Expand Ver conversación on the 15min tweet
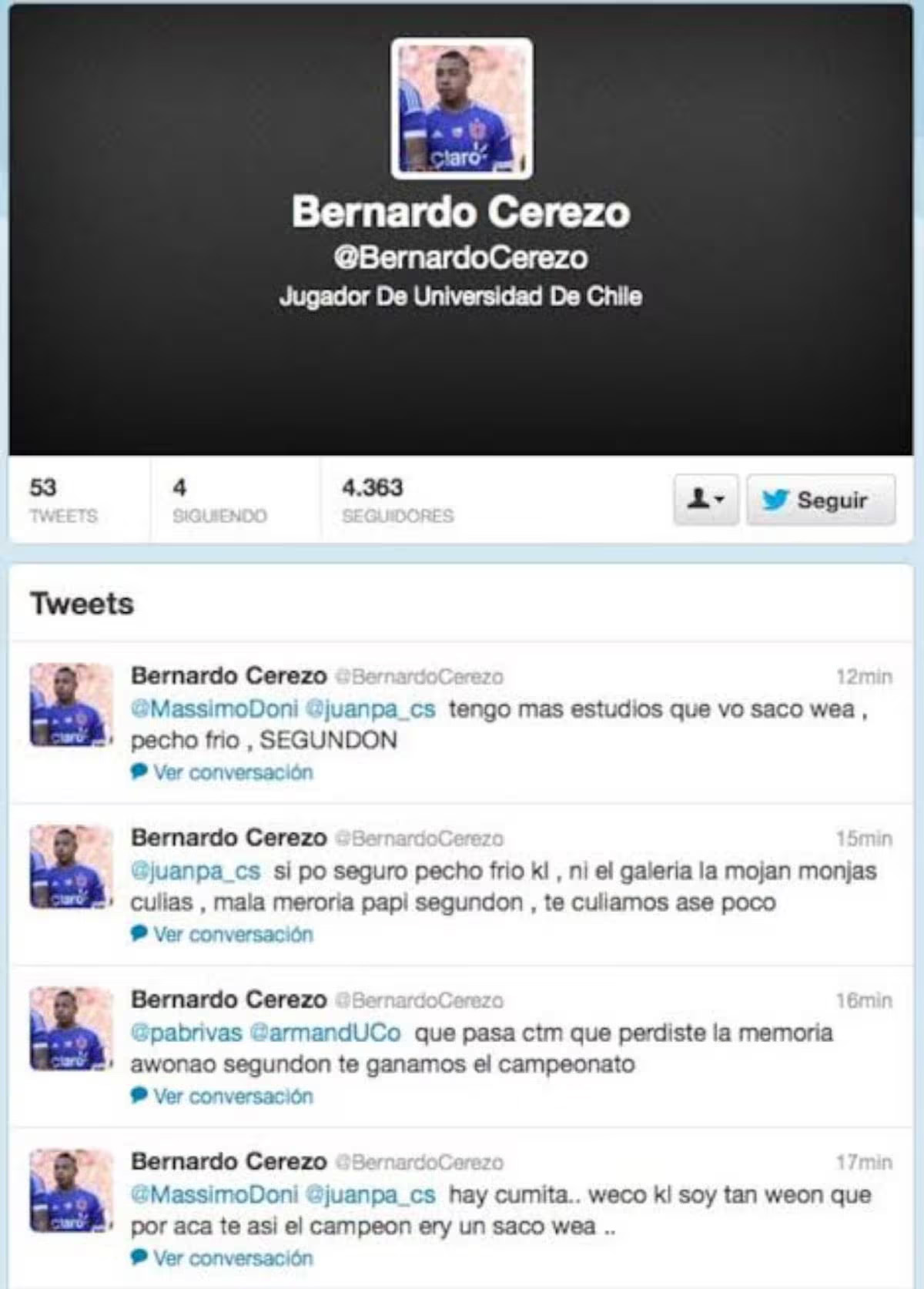 (222, 933)
